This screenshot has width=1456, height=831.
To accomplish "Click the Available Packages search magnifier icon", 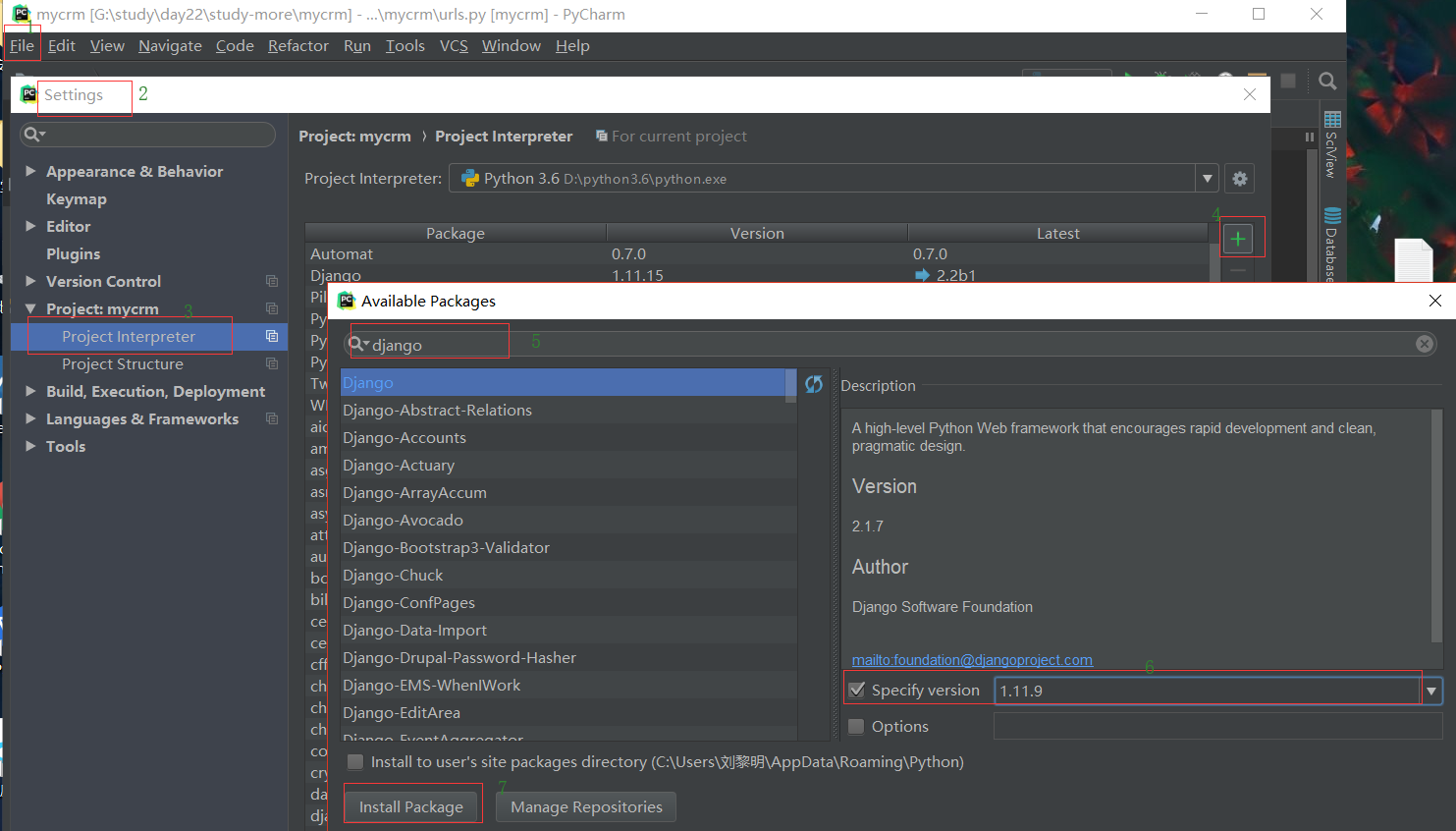I will coord(358,344).
